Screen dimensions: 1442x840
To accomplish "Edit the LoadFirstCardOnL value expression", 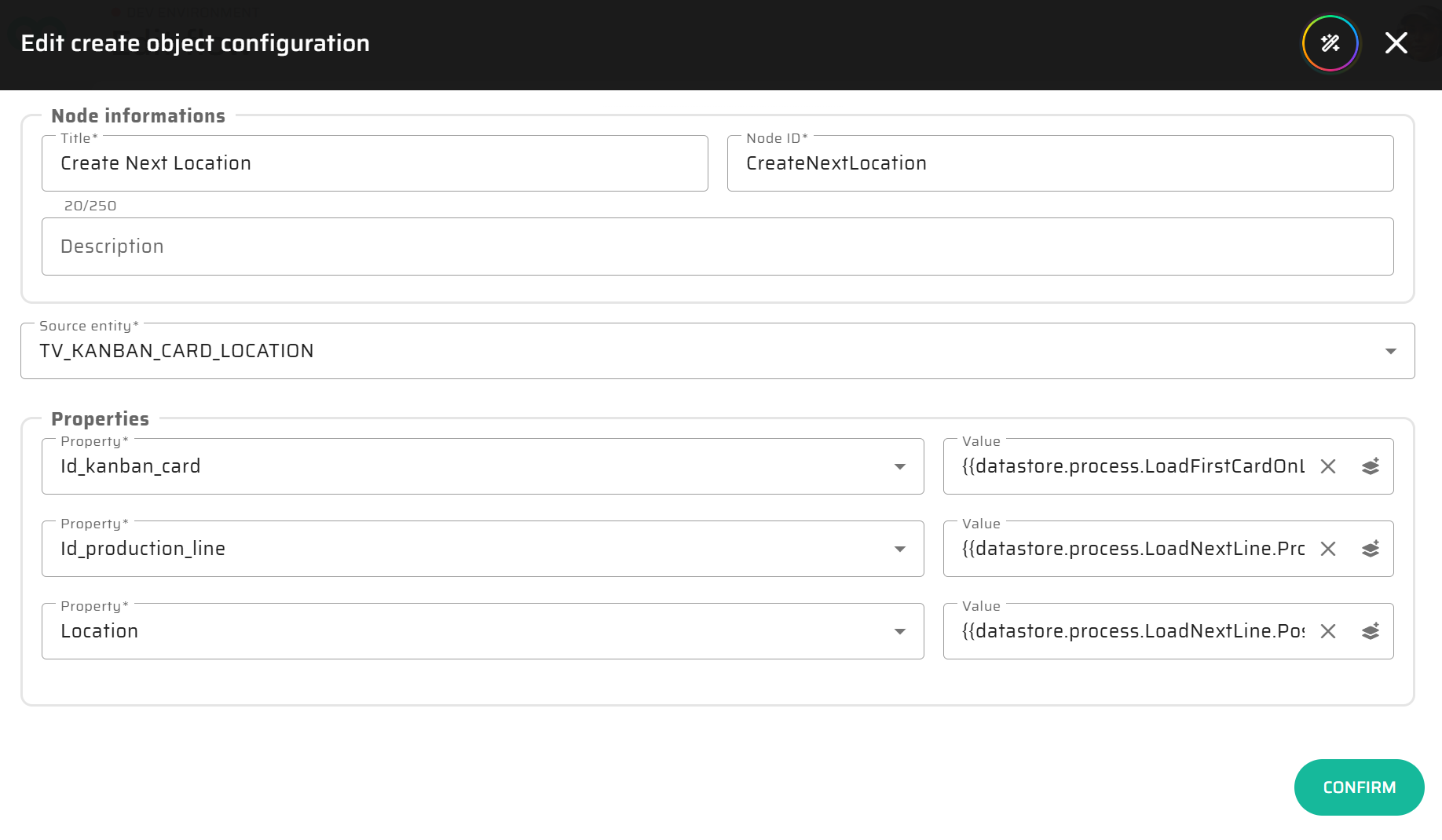I will point(1133,466).
